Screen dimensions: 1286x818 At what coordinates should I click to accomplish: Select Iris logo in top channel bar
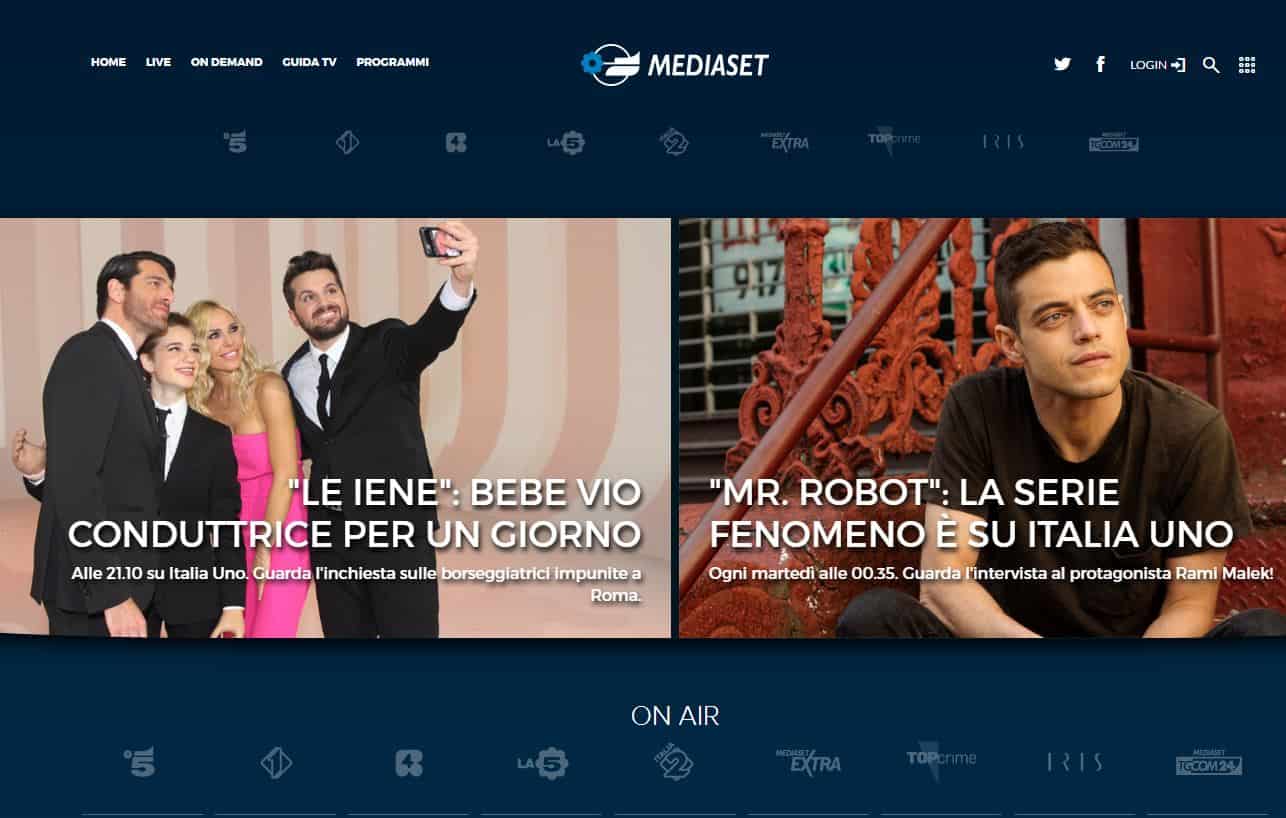[x=1003, y=143]
